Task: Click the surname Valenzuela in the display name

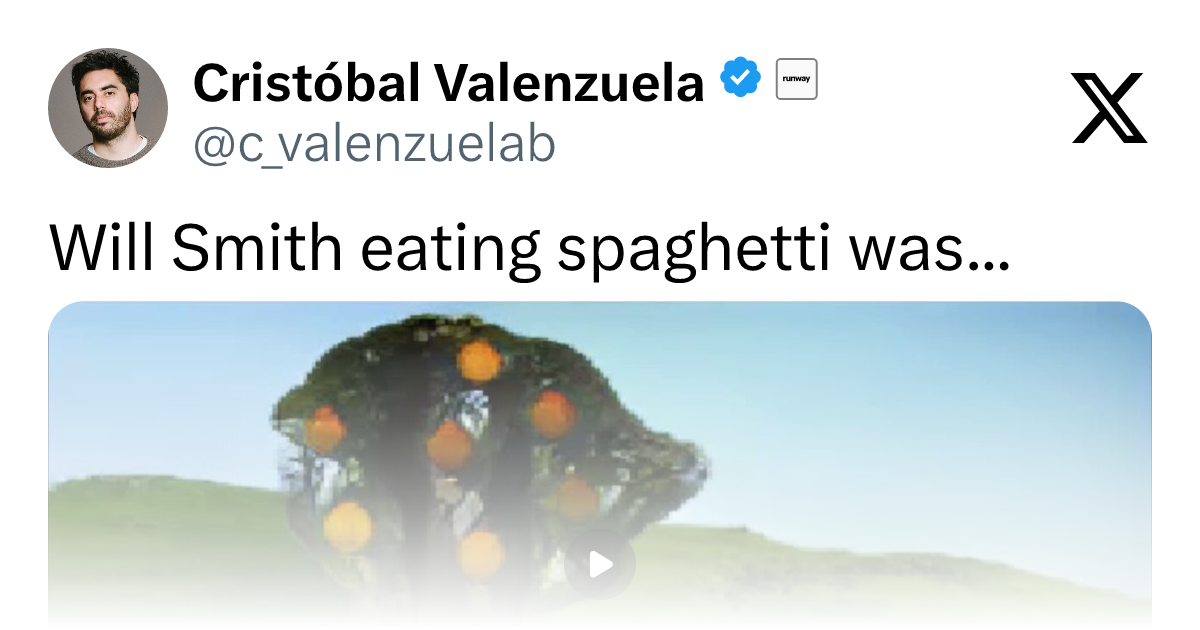Action: [x=568, y=83]
